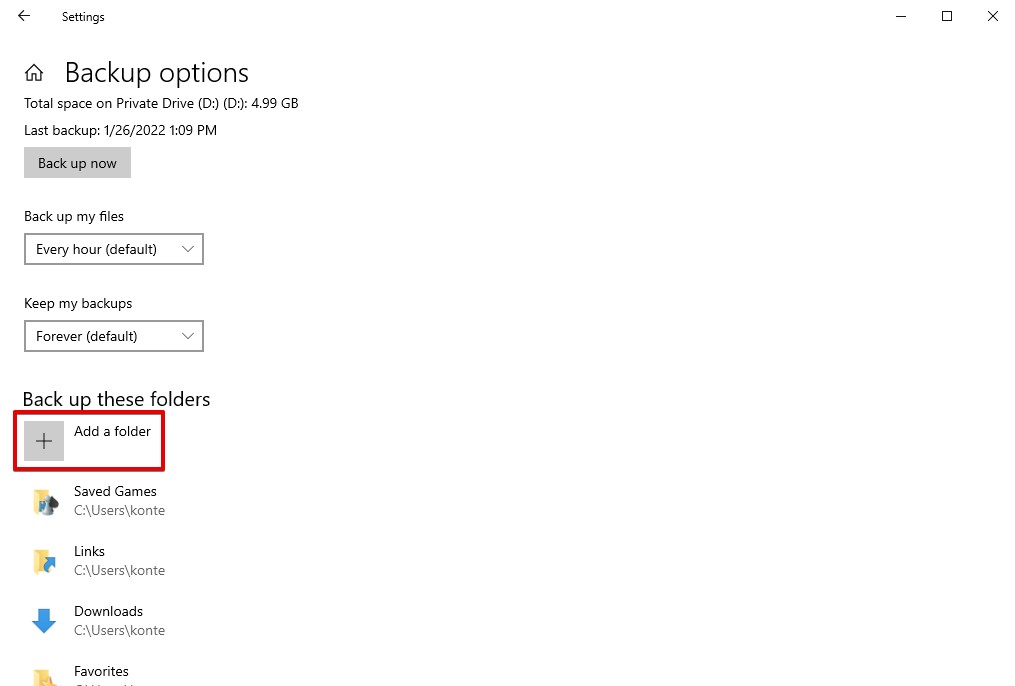The height and width of the screenshot is (686, 1015).
Task: Click the back arrow in Settings
Action: pyautogui.click(x=24, y=16)
